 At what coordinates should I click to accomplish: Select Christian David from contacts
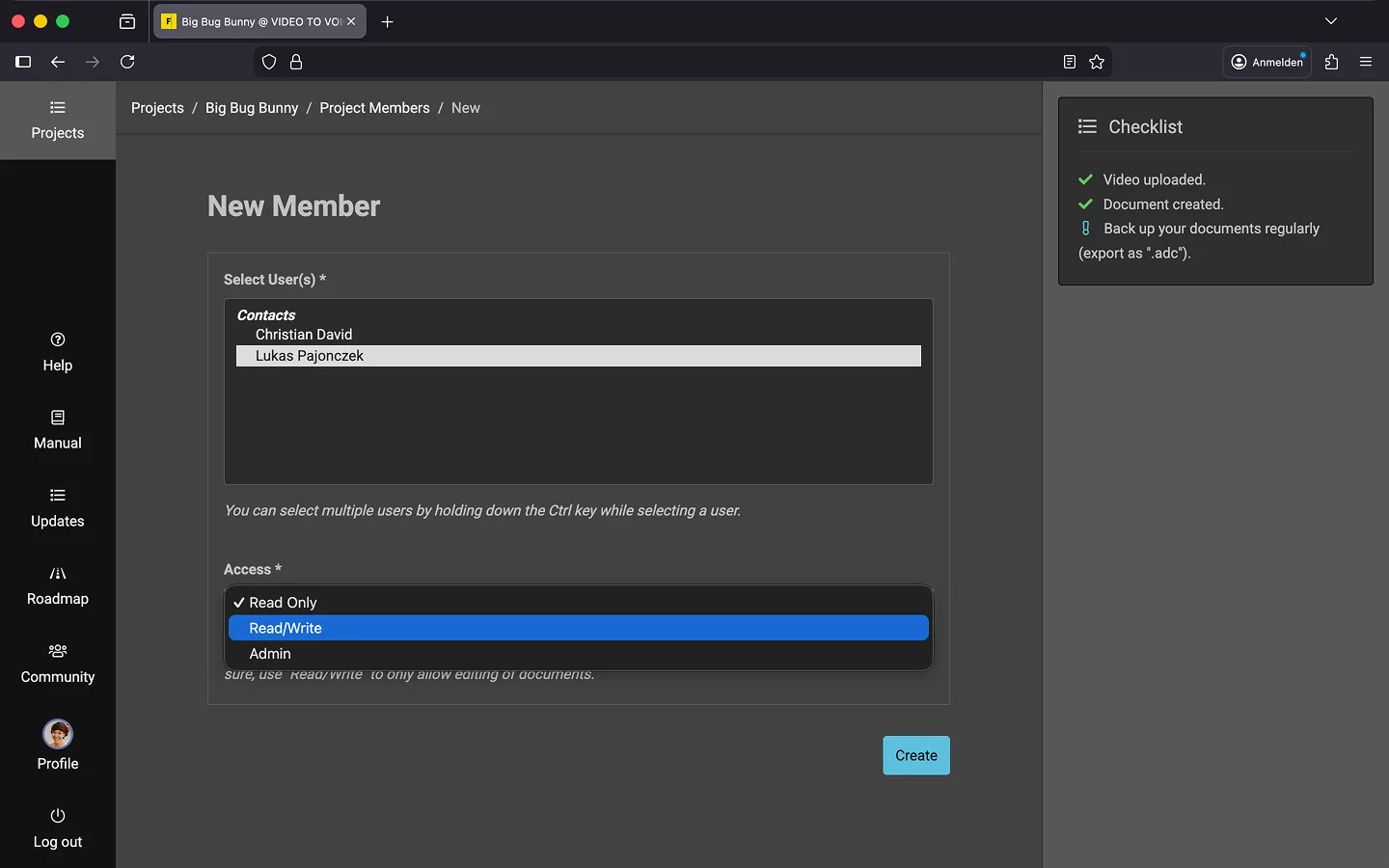point(304,335)
